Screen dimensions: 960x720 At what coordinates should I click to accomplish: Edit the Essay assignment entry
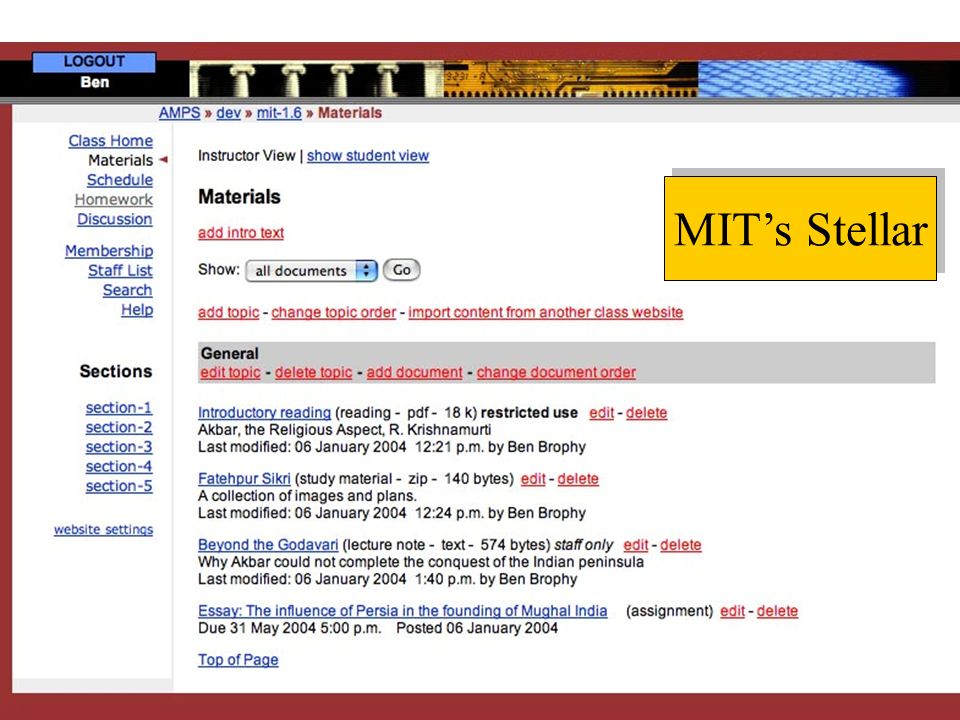pyautogui.click(x=732, y=611)
